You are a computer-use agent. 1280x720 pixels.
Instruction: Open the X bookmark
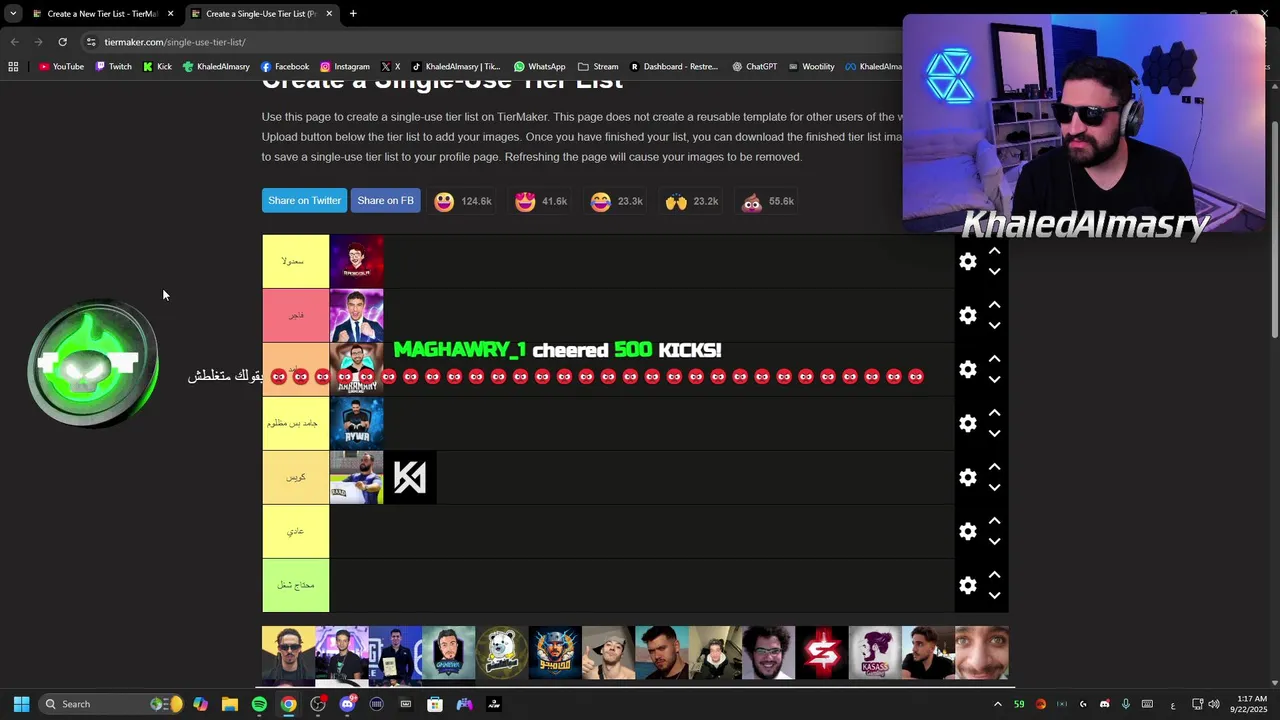coord(390,67)
